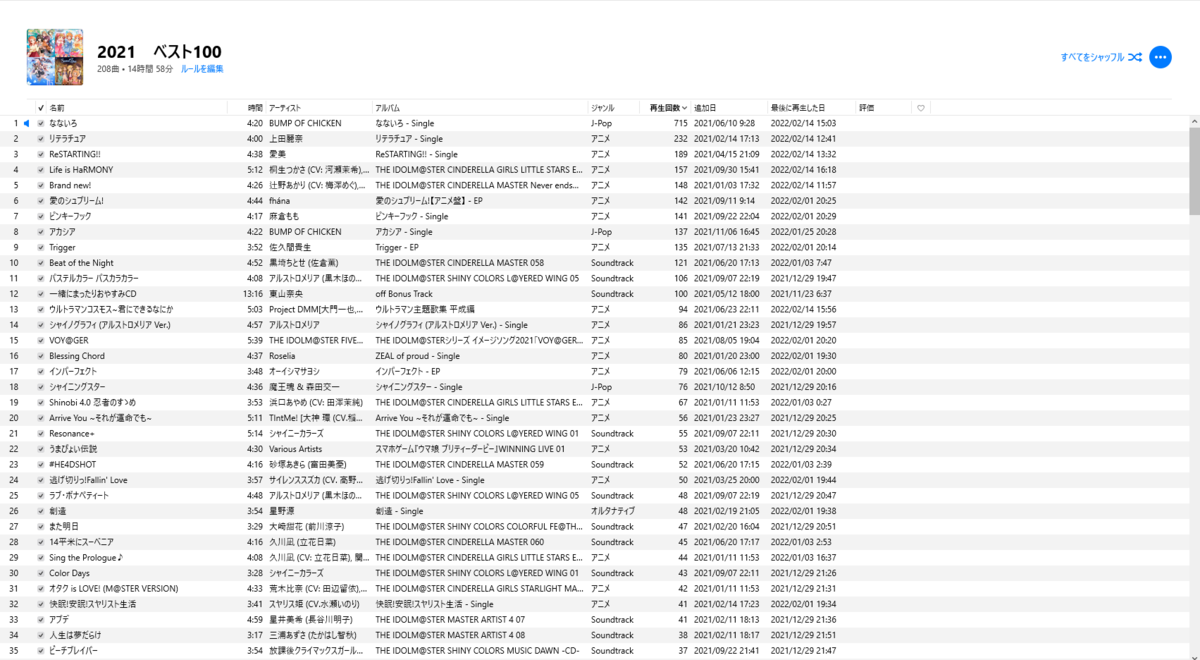
Task: Select the song 愛のシュプリーム!
Action: click(76, 201)
